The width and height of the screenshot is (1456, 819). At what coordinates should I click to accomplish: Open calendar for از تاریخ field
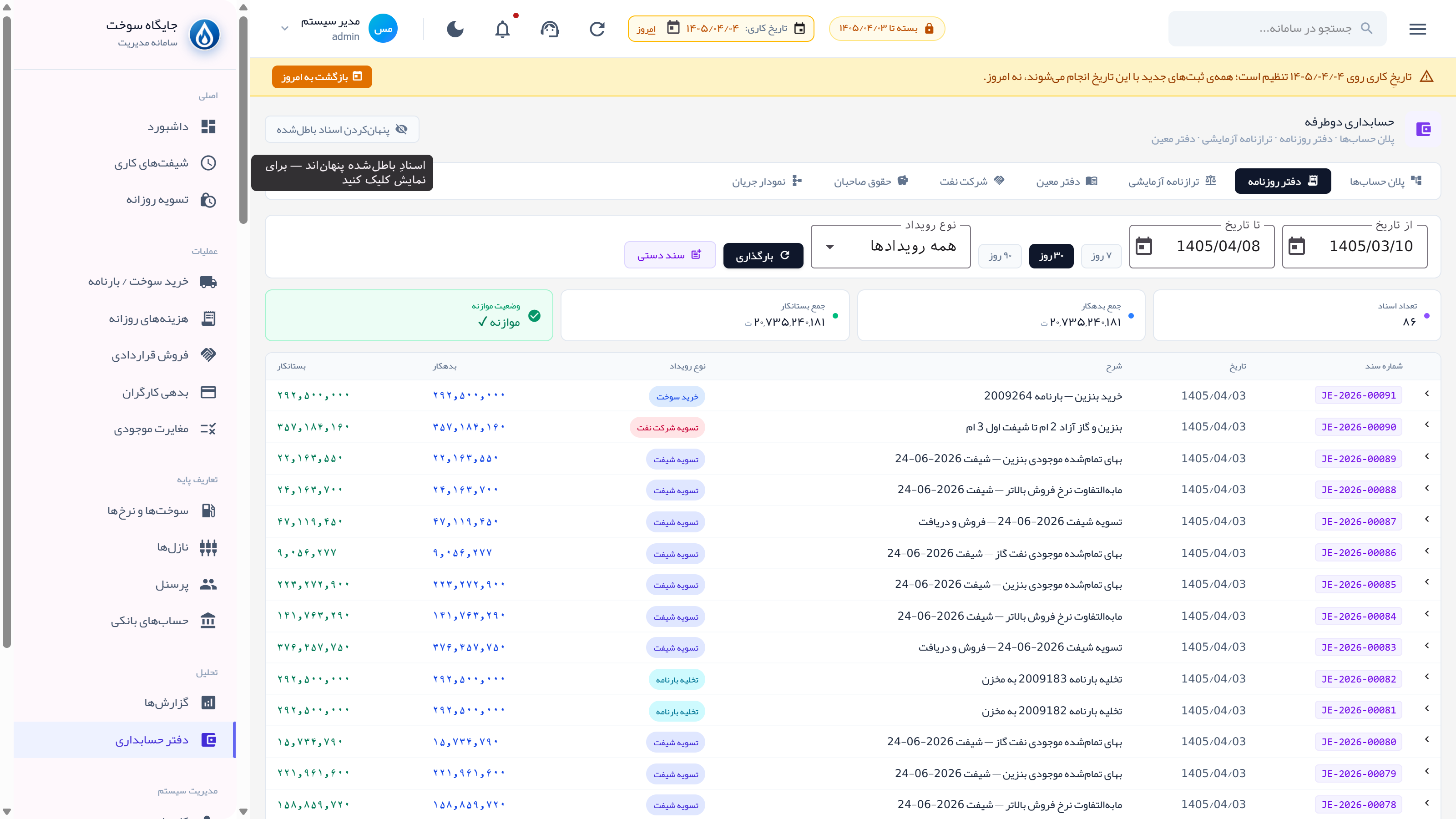[x=1297, y=246]
